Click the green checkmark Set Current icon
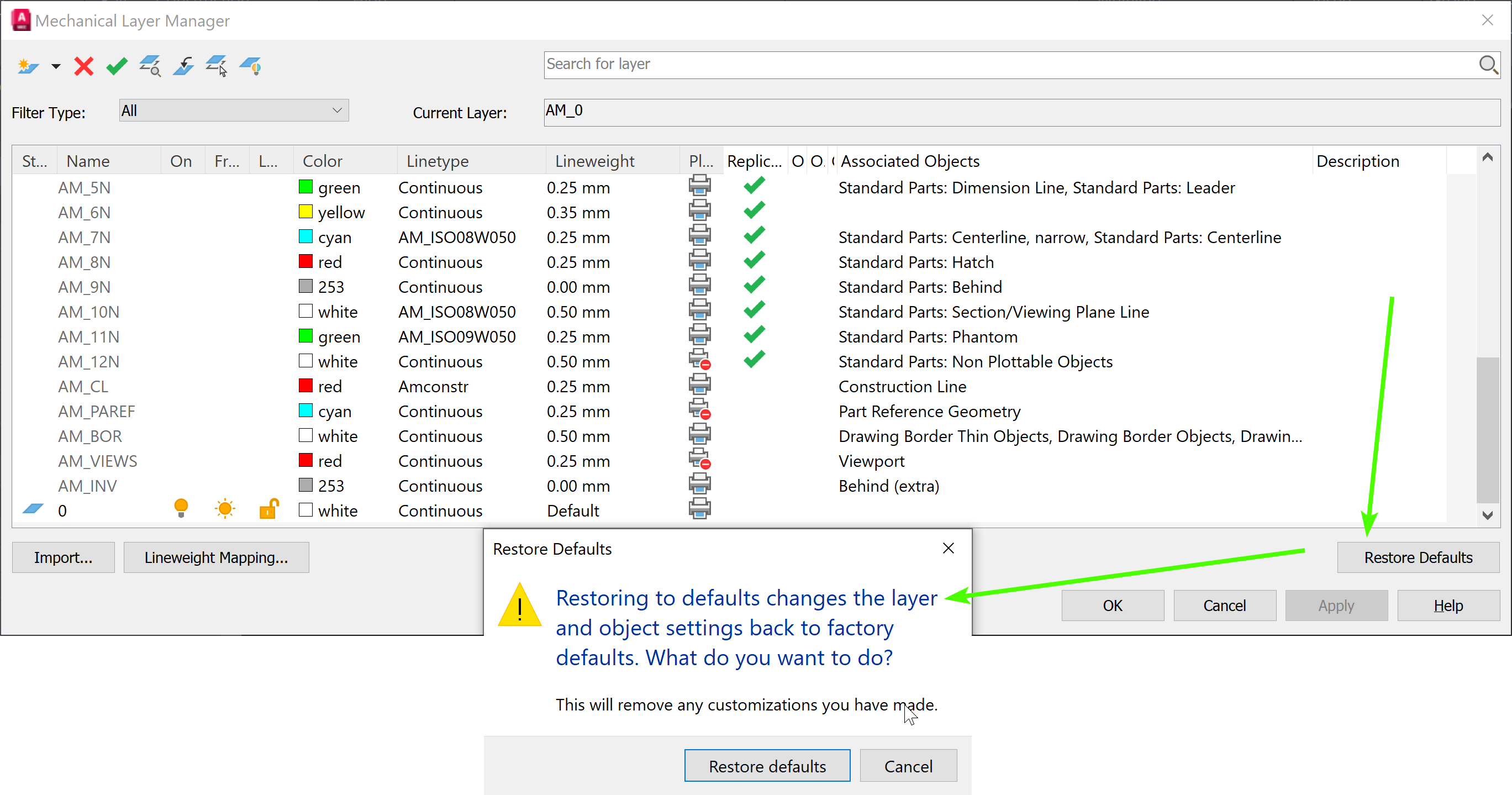 pos(117,66)
